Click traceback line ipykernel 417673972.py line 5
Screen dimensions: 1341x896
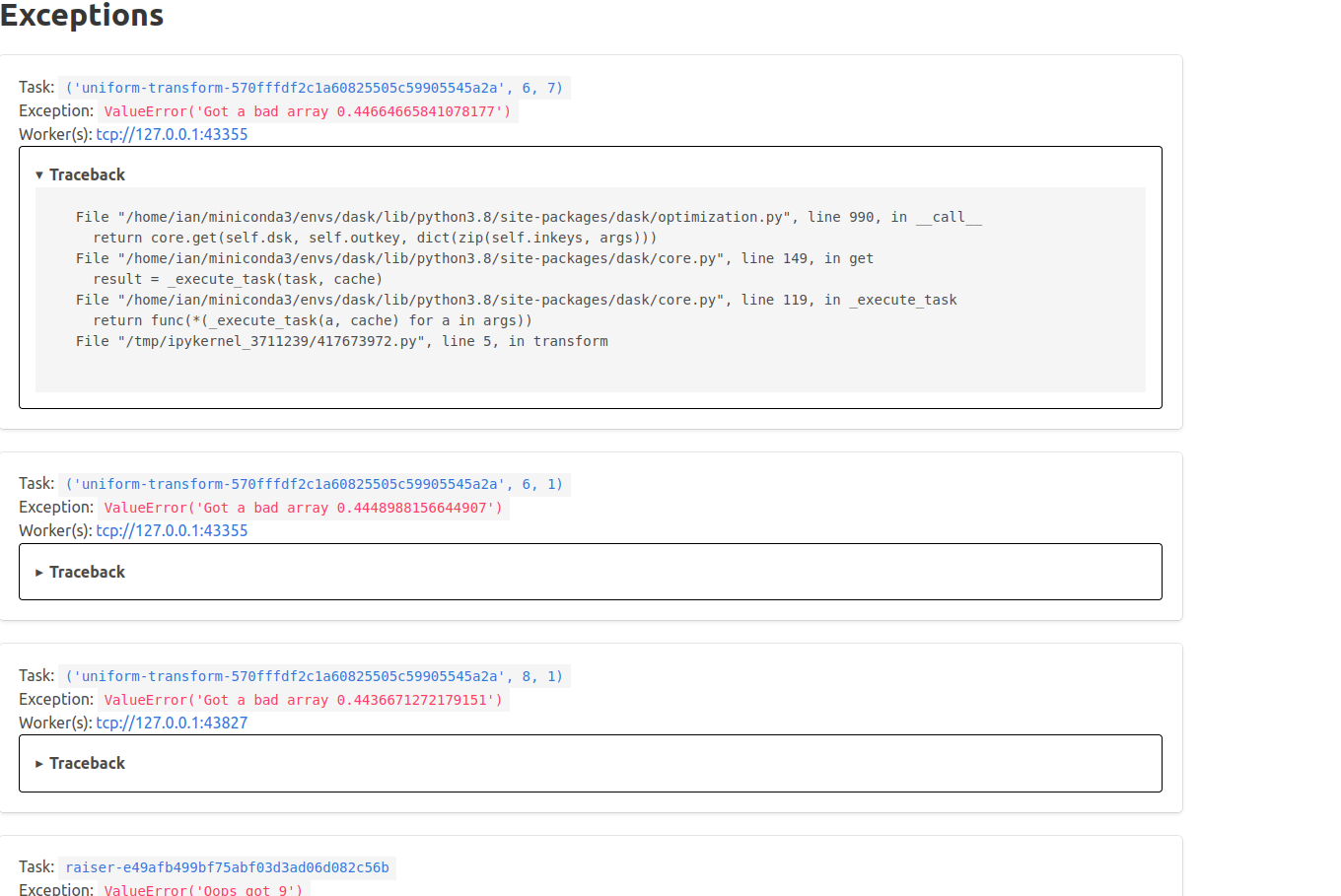pos(342,341)
